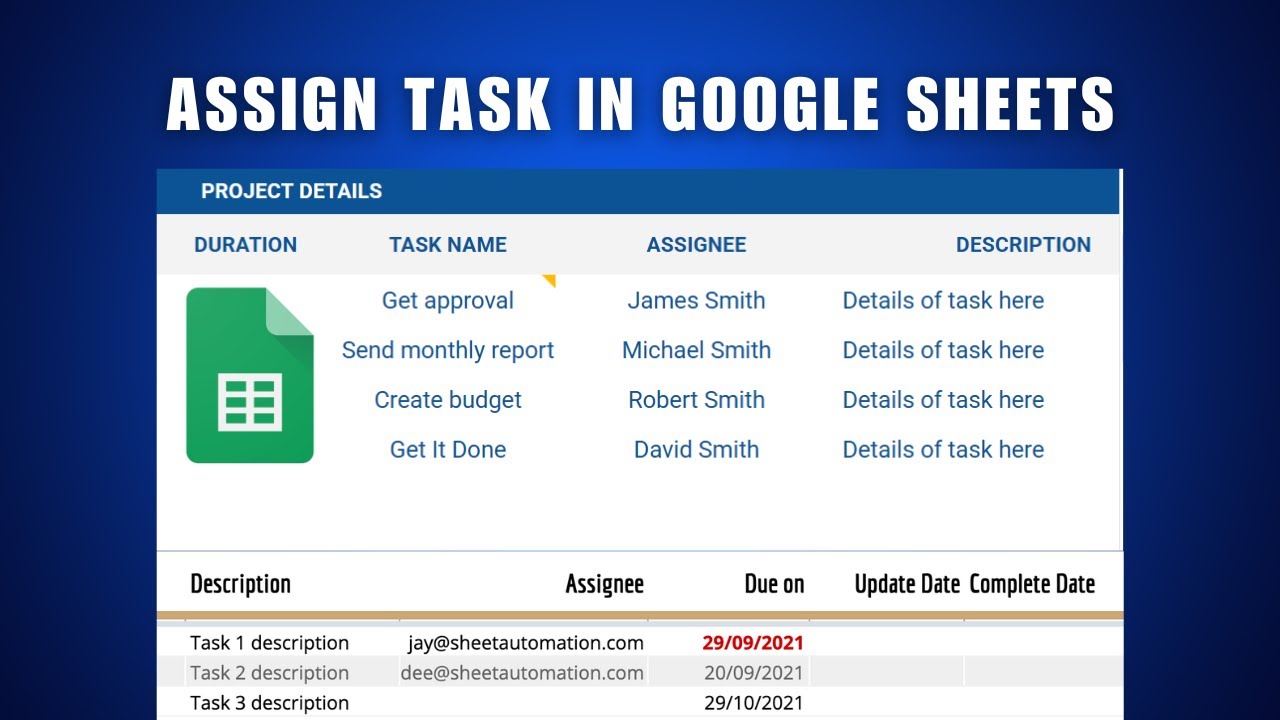Click the TASK NAME column header
The height and width of the screenshot is (720, 1280).
pyautogui.click(x=448, y=245)
